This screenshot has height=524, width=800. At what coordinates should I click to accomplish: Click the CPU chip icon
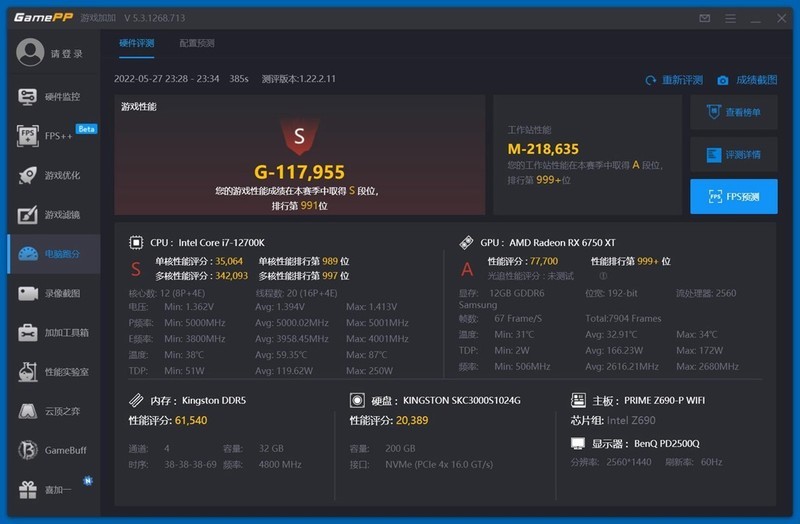136,242
